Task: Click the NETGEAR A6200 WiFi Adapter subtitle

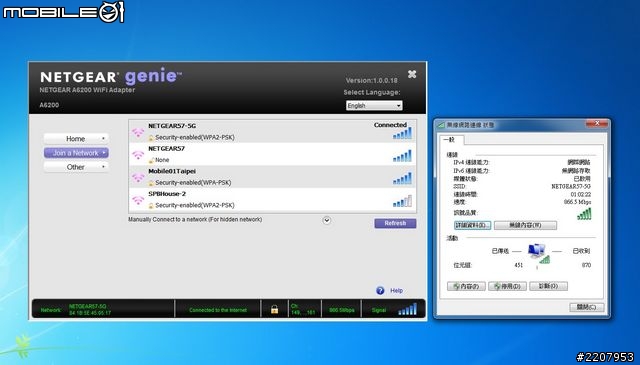Action: point(87,90)
